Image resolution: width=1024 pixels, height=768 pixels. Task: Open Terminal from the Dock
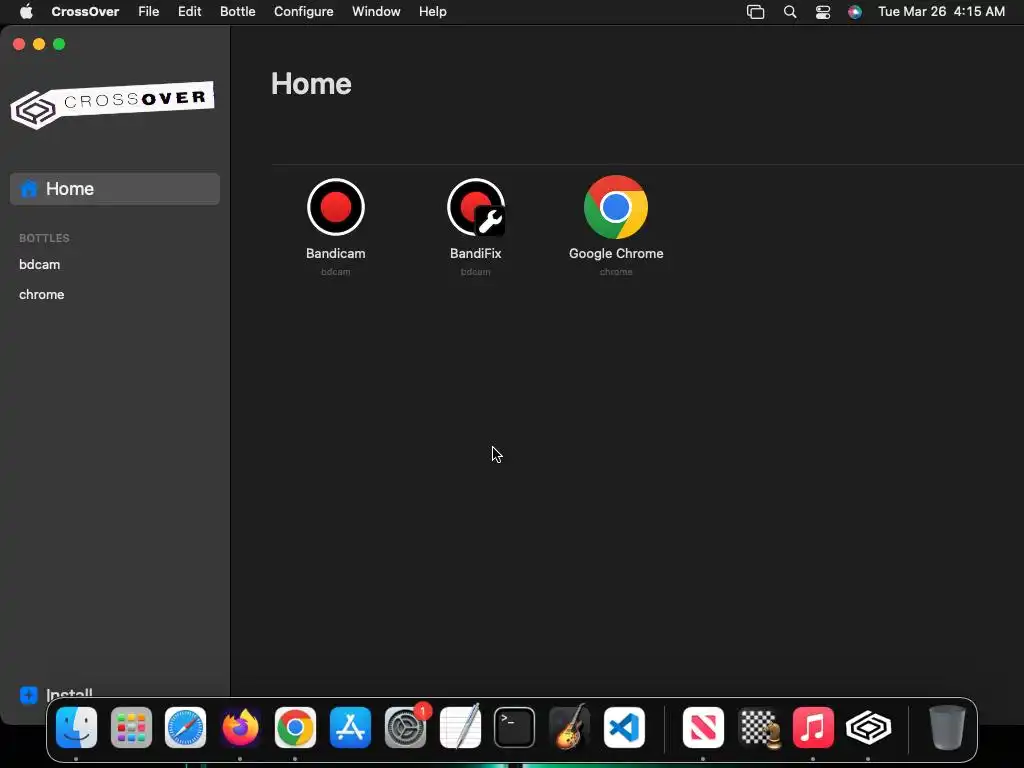[515, 727]
